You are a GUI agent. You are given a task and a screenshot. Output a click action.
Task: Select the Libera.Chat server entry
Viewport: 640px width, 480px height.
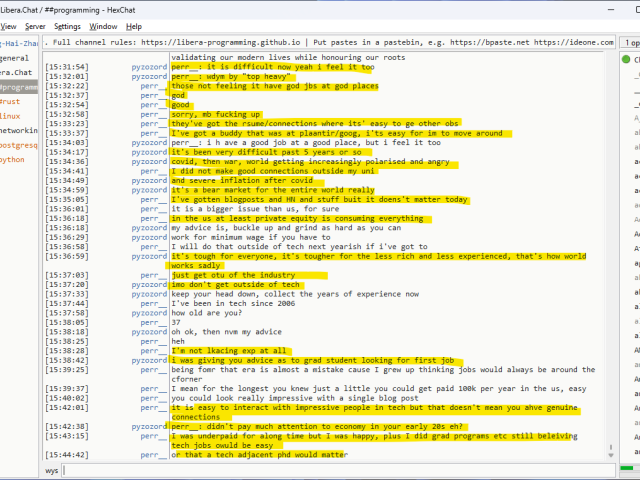(18, 73)
